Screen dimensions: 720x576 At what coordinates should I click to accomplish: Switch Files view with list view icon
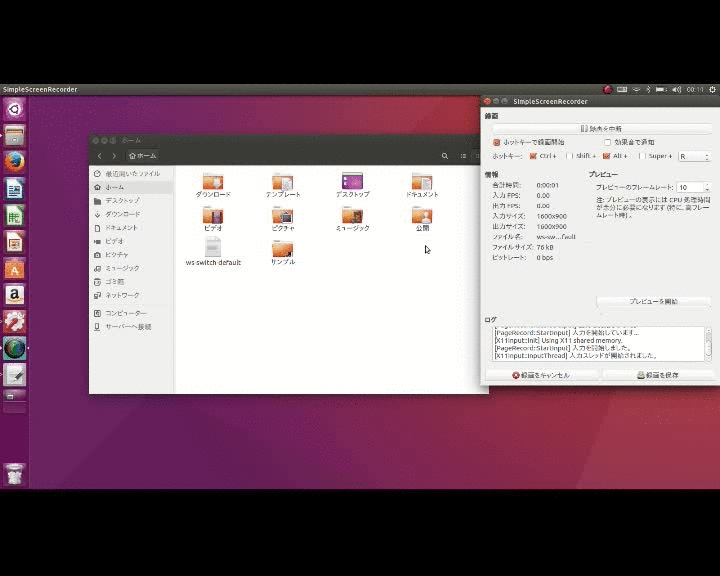click(463, 156)
